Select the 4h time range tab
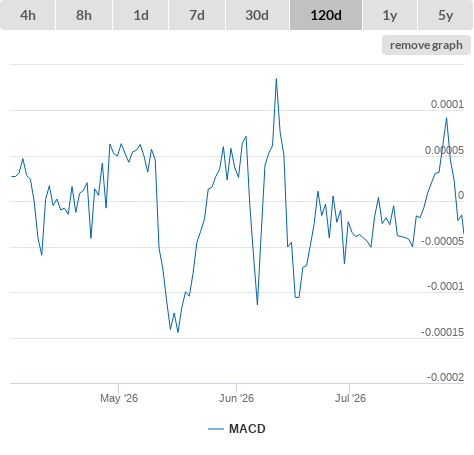 click(28, 15)
